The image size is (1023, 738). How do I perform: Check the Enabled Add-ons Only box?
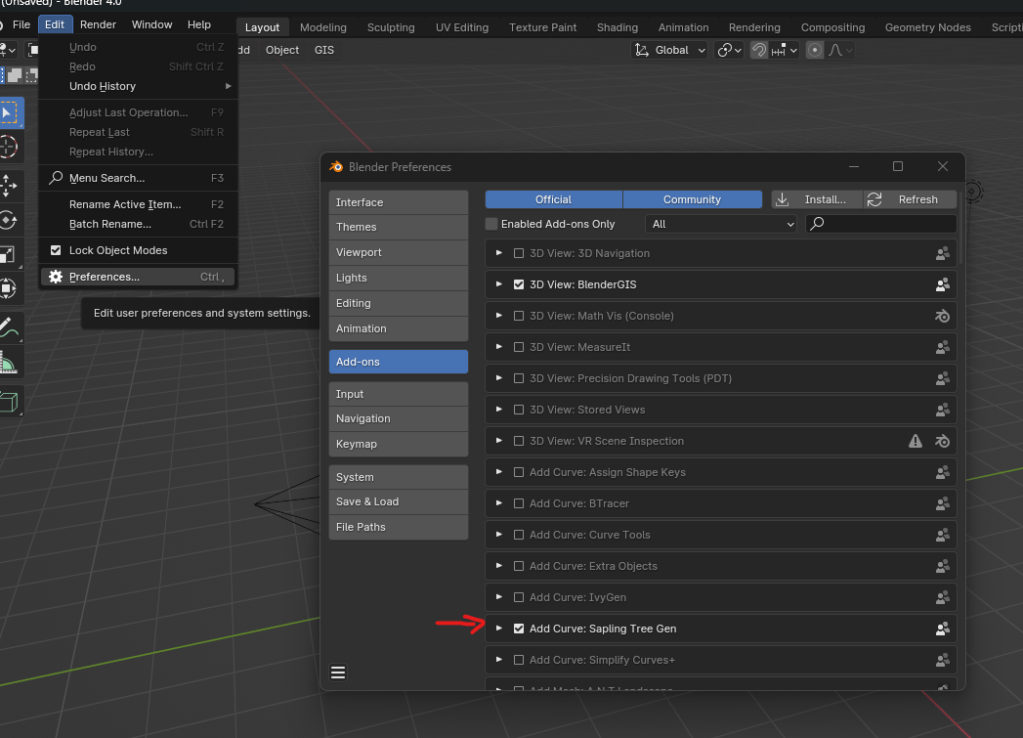tap(491, 225)
